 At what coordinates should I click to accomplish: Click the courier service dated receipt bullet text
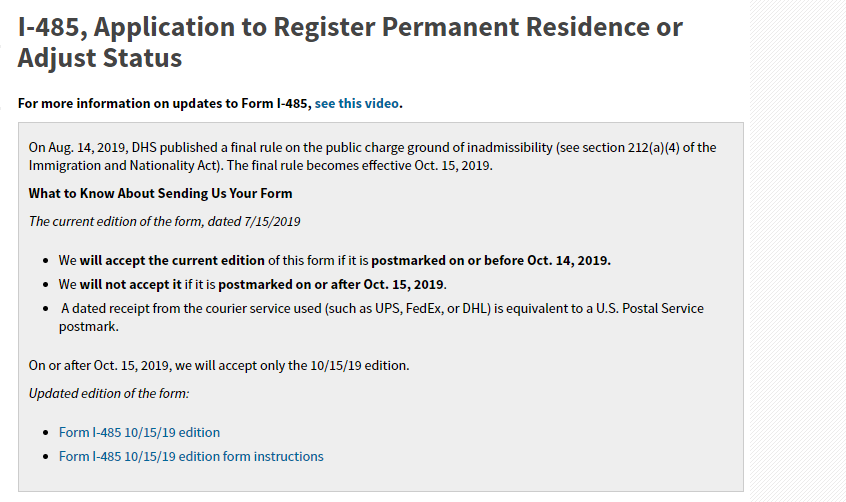tap(381, 317)
